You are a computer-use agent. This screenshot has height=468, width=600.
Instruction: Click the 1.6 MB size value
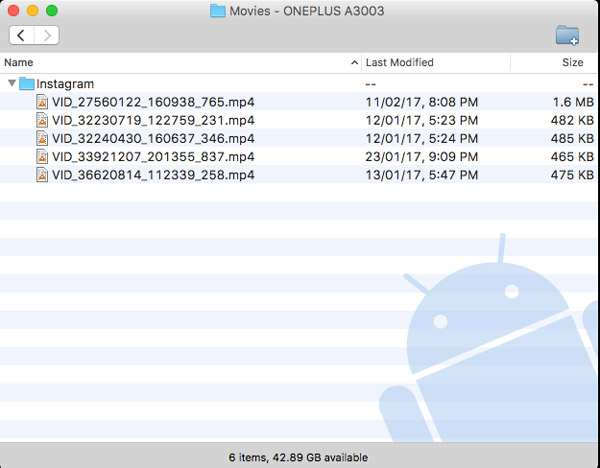(573, 102)
